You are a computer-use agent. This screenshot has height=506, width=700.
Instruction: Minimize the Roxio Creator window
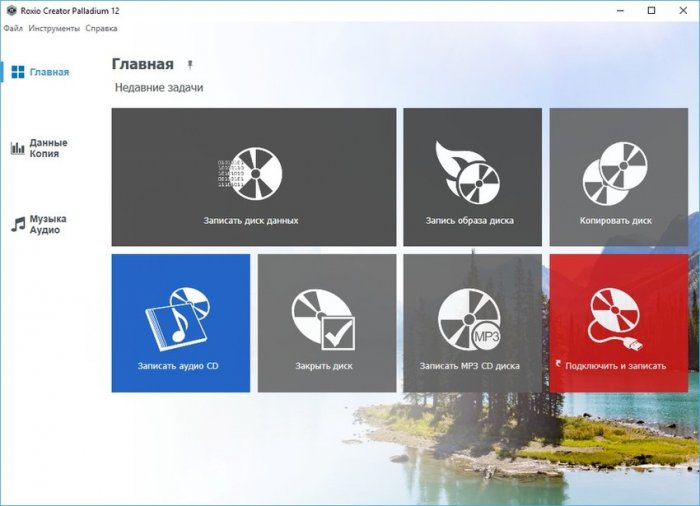pos(620,10)
